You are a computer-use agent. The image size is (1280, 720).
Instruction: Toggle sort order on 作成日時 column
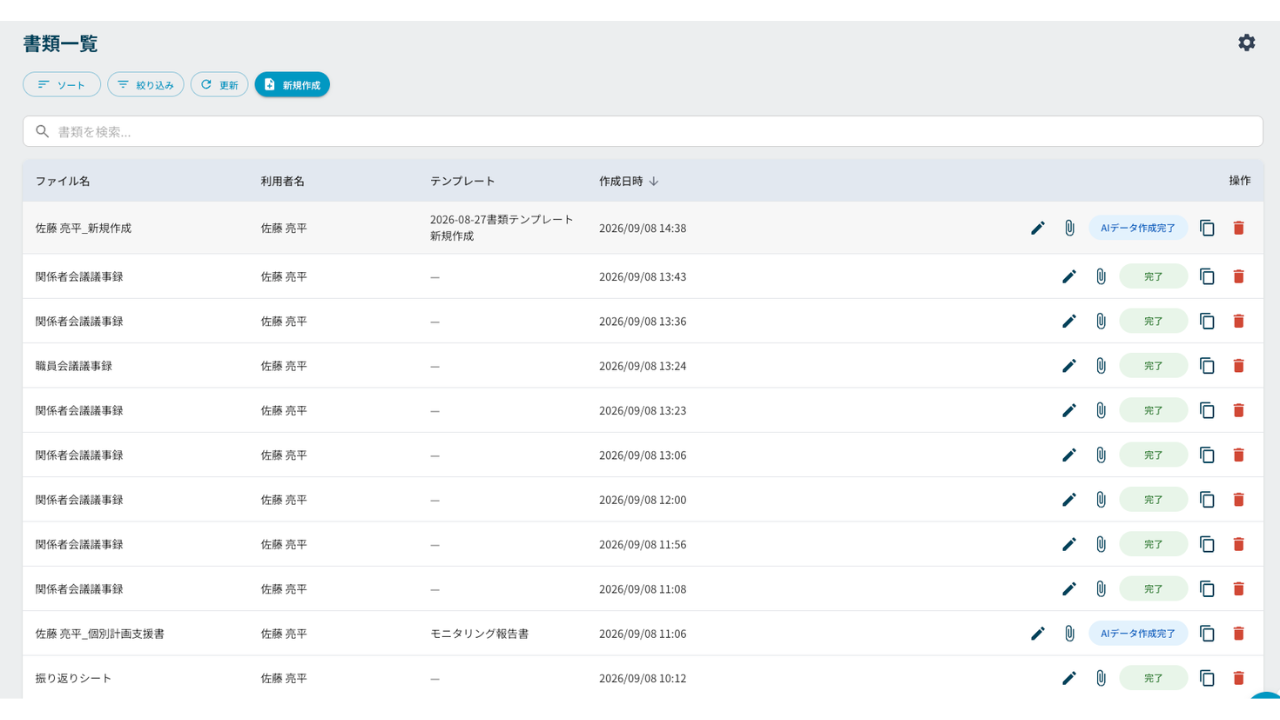(x=629, y=181)
